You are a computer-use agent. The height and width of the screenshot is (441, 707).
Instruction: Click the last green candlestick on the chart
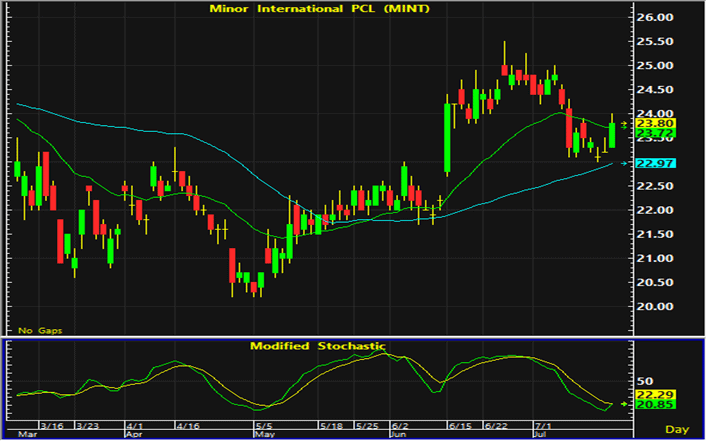coord(612,134)
